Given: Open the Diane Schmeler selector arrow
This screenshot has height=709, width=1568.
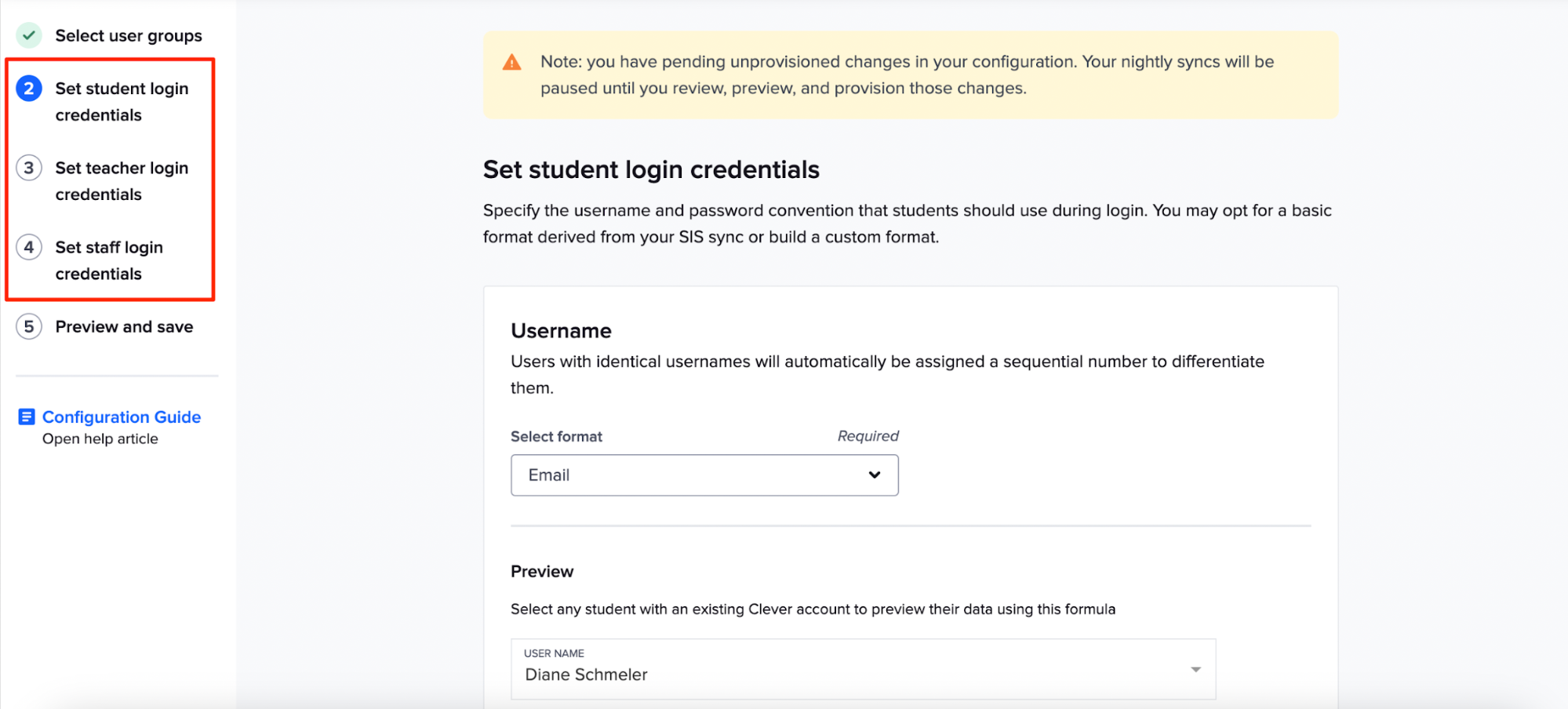Looking at the screenshot, I should pyautogui.click(x=1195, y=669).
